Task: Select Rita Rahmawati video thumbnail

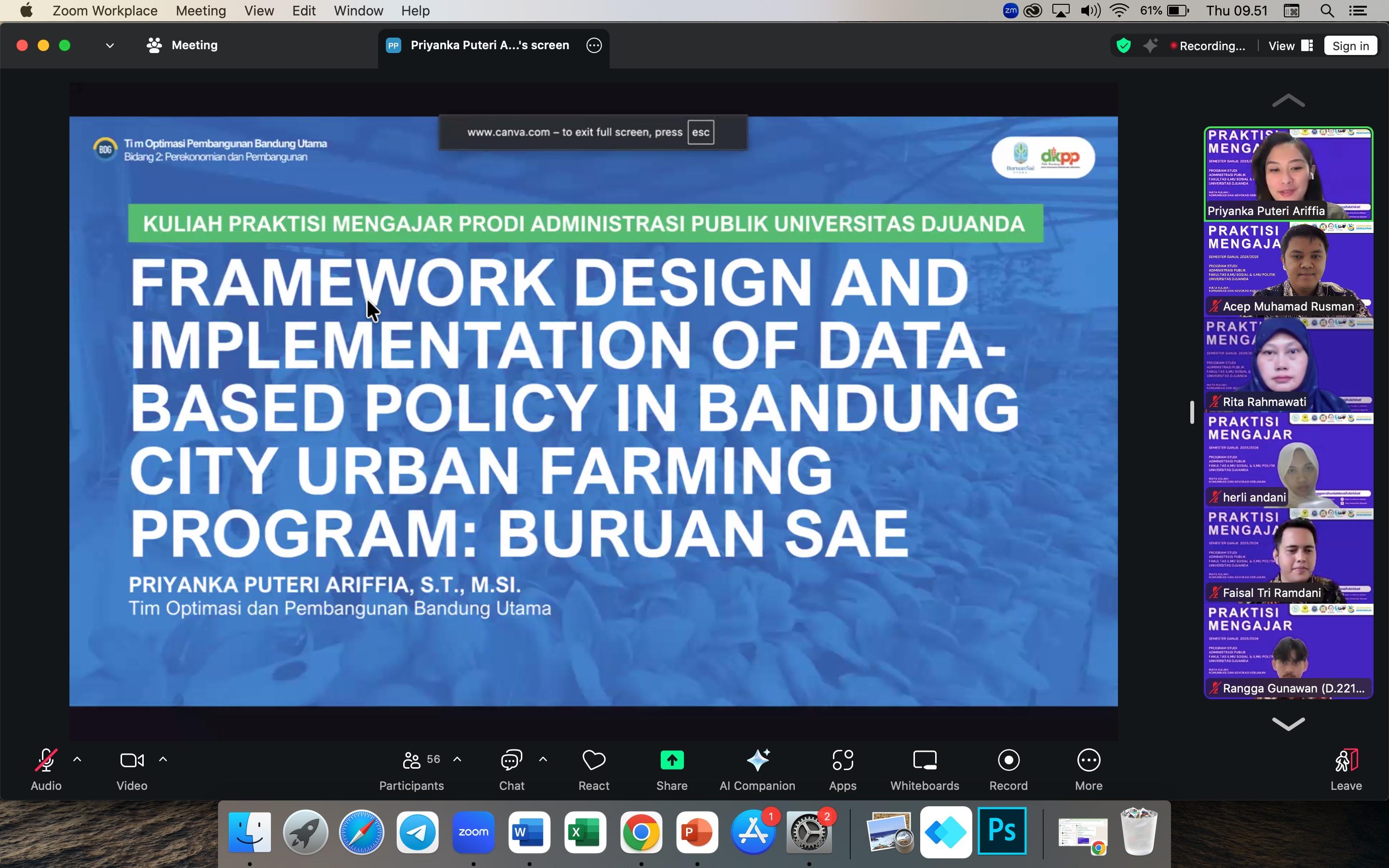Action: (x=1288, y=365)
